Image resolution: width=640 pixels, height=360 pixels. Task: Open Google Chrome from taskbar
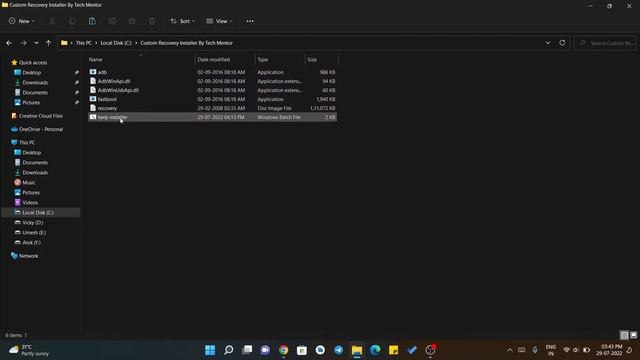pyautogui.click(x=283, y=350)
